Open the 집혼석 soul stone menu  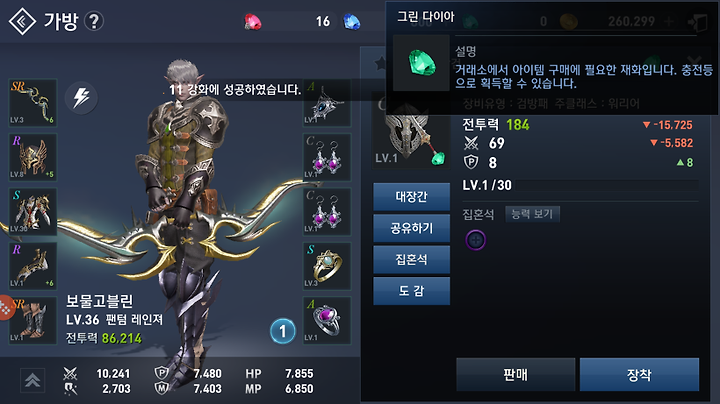point(411,260)
